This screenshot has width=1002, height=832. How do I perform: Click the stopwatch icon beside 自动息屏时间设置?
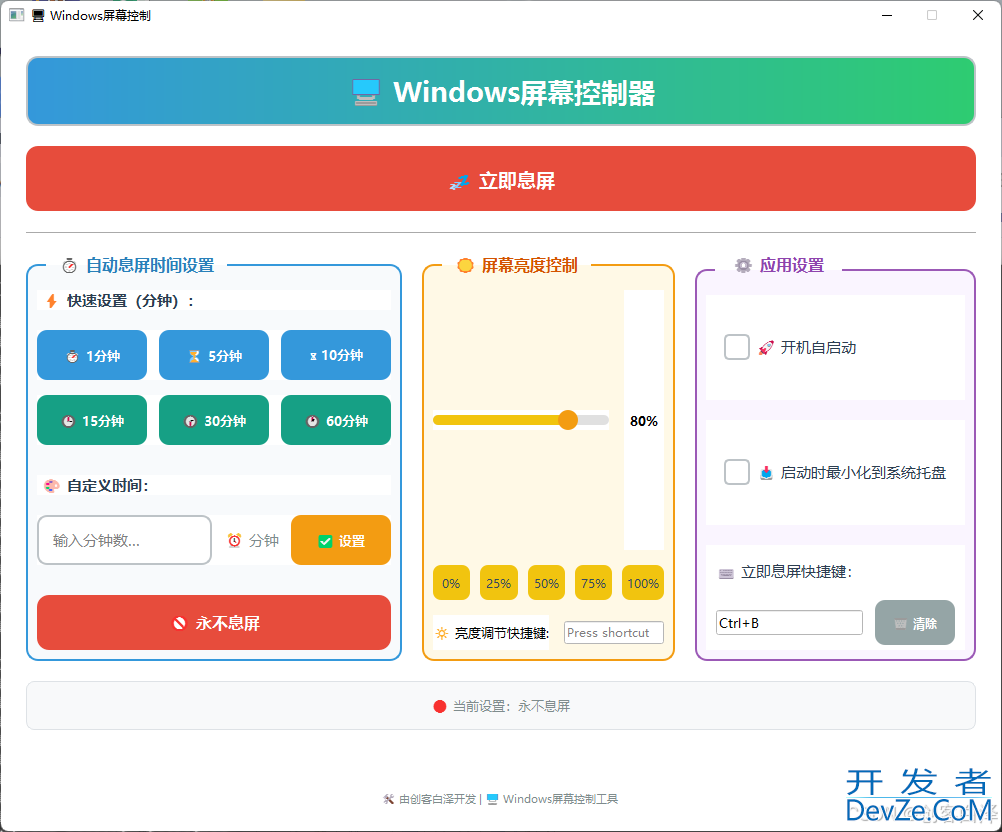click(x=70, y=266)
